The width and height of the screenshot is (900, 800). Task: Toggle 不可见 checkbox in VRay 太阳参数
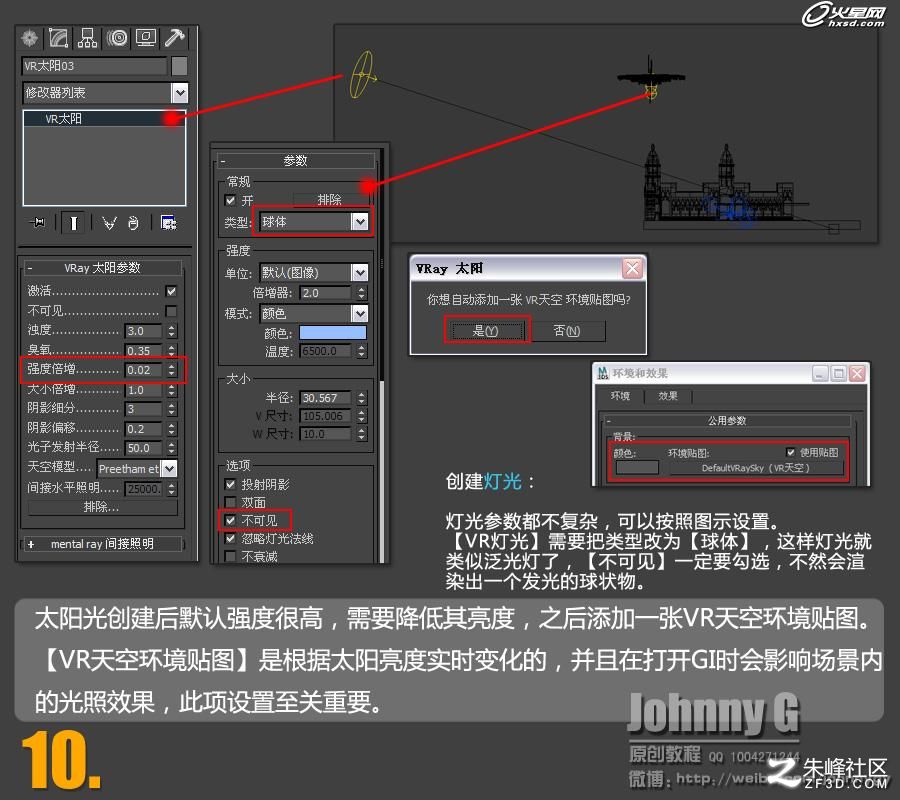point(171,310)
